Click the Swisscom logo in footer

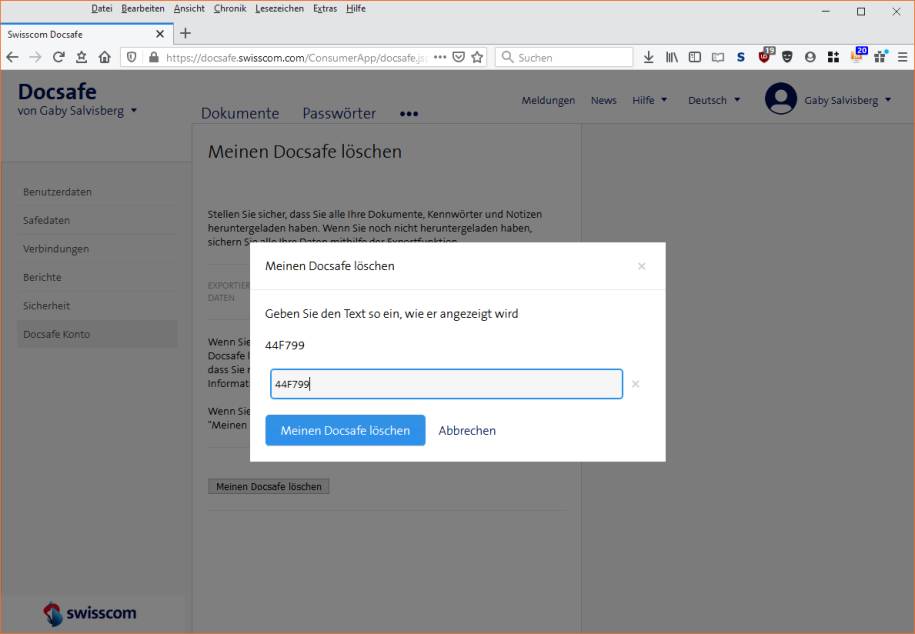pos(89,613)
